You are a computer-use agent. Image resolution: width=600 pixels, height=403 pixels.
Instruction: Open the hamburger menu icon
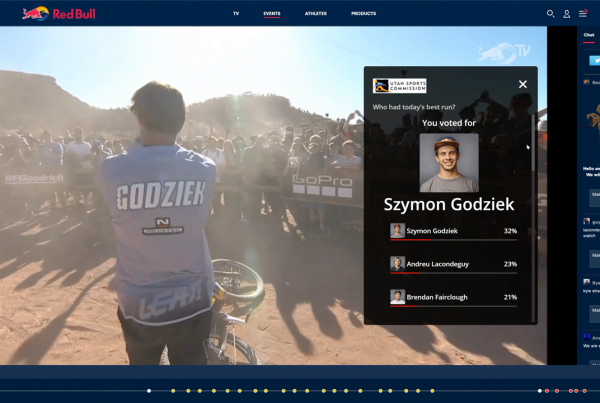tap(583, 14)
